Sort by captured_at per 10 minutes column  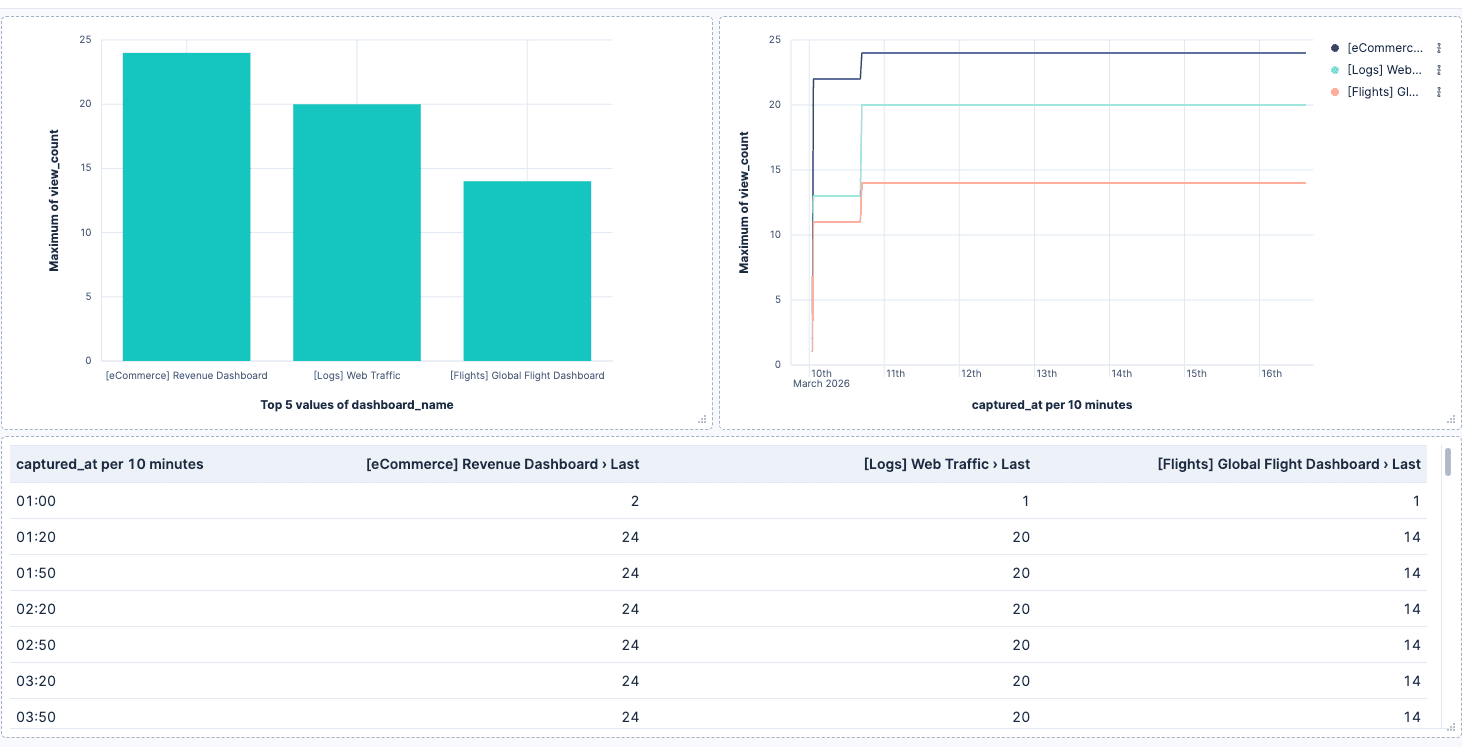click(x=110, y=464)
